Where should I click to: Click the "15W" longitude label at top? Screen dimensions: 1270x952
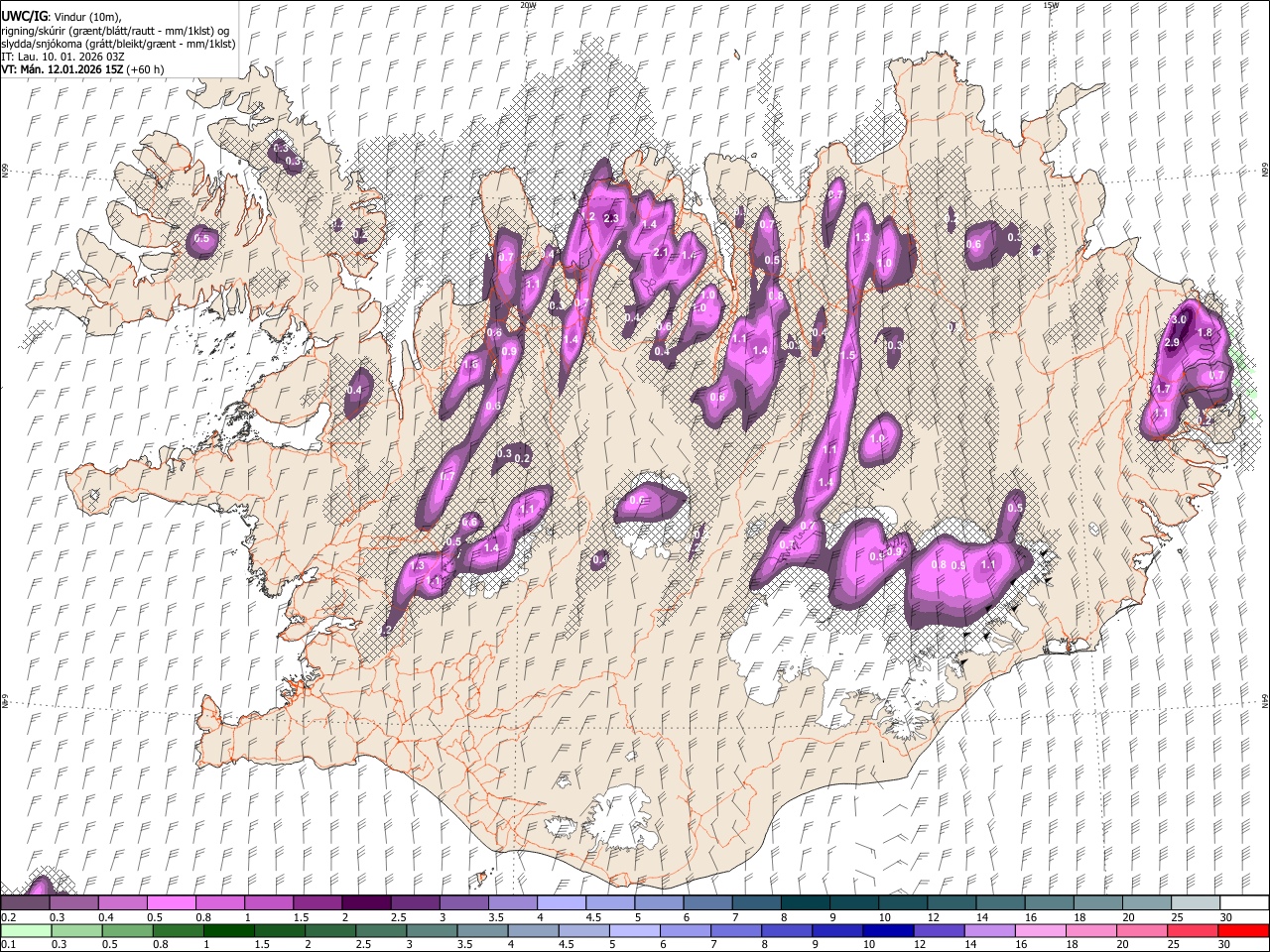(1052, 5)
